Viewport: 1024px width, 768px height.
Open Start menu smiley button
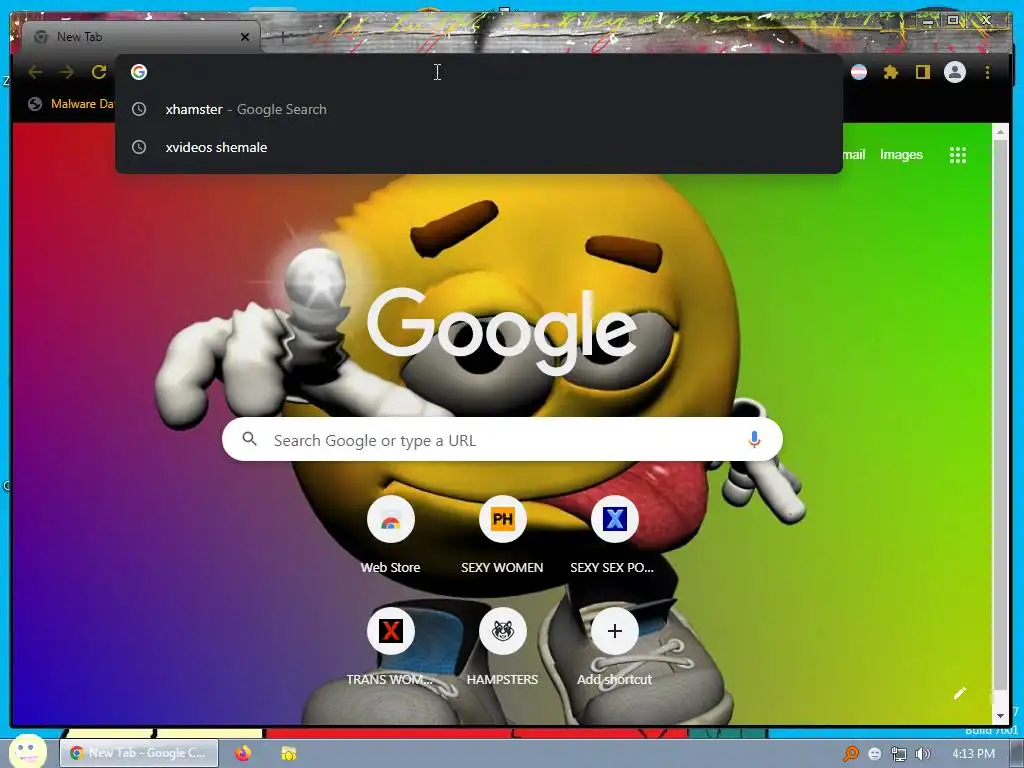27,751
